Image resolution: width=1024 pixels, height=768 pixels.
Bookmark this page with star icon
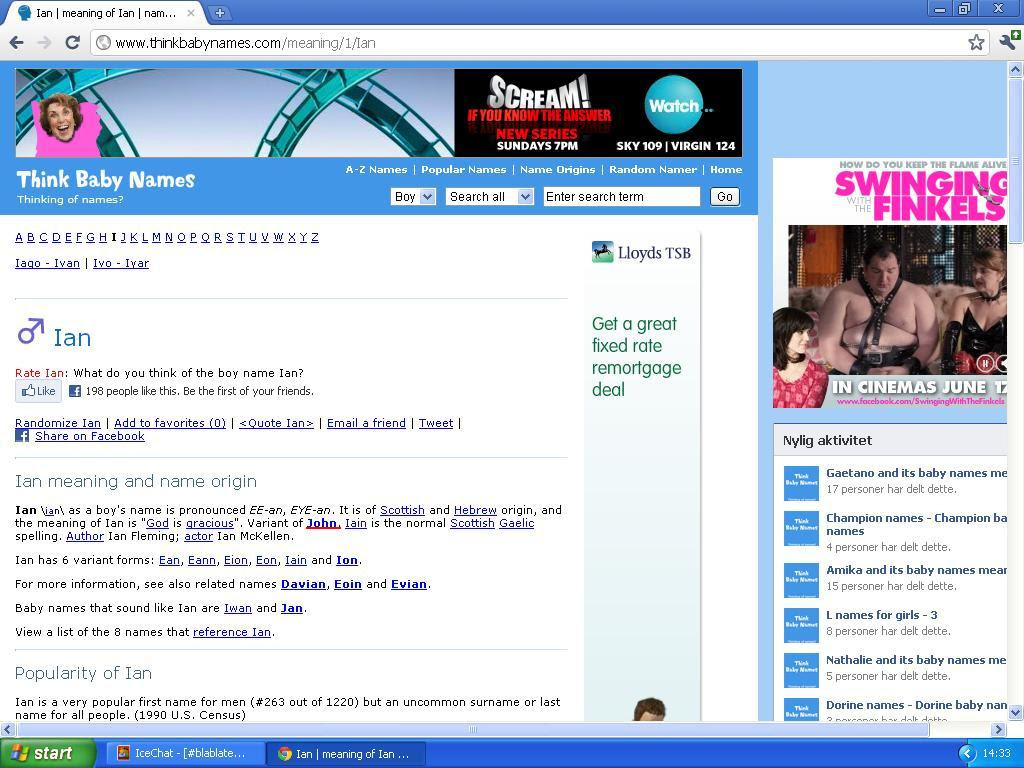[x=976, y=42]
